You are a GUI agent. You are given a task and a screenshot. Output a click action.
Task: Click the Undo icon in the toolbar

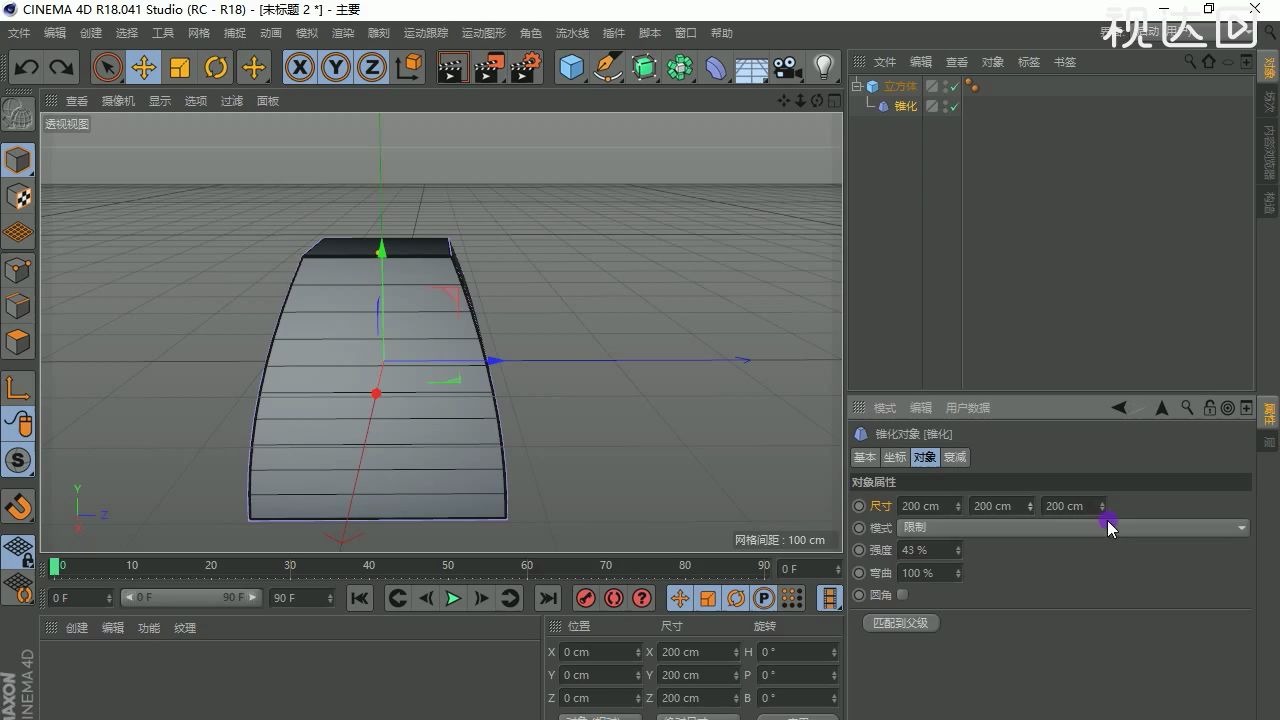click(x=26, y=67)
